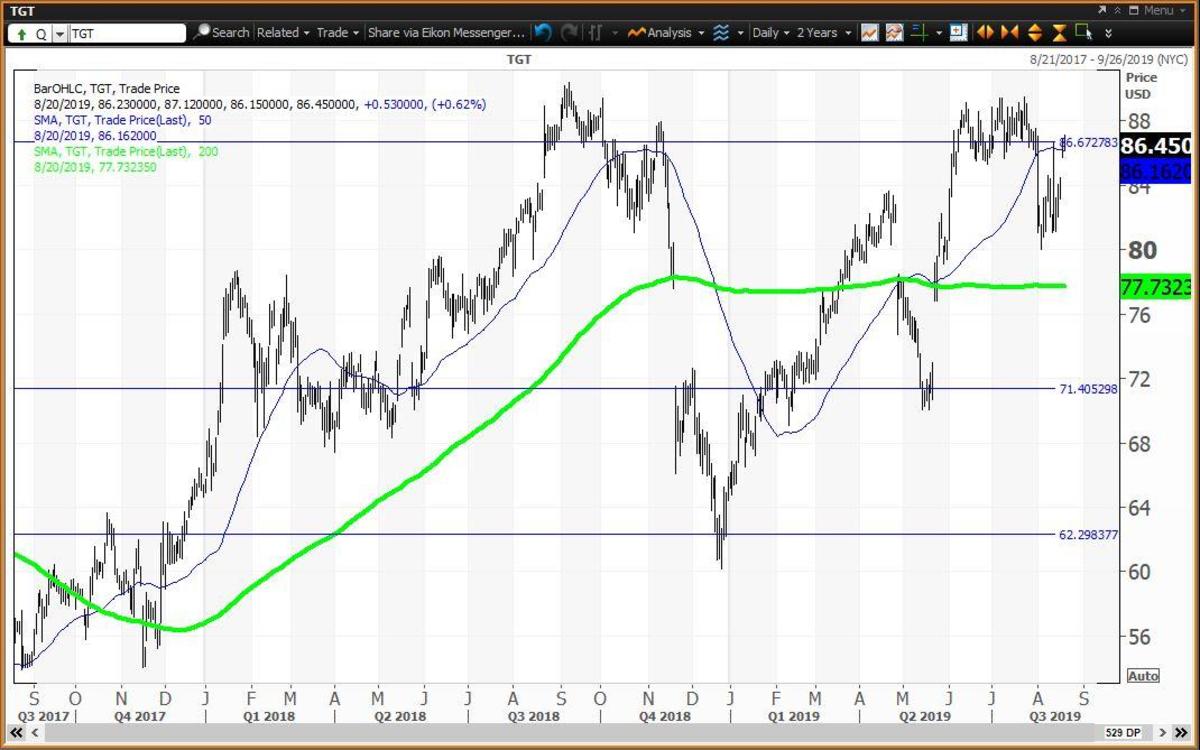1200x750 pixels.
Task: Toggle the Auto scale button
Action: [1143, 676]
